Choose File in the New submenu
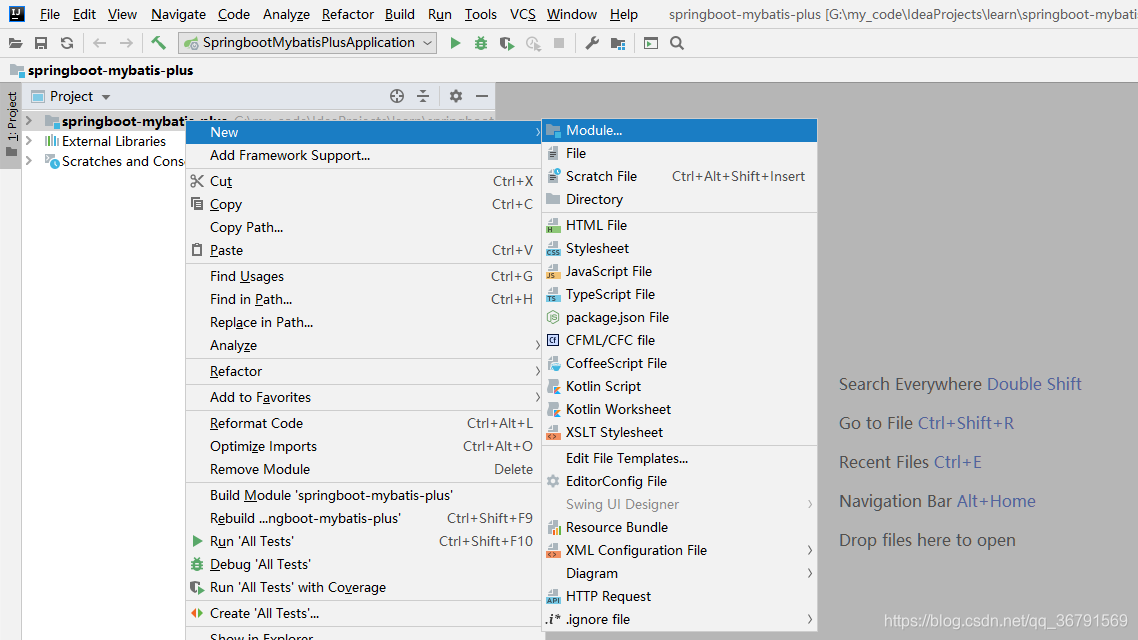The width and height of the screenshot is (1138, 640). click(679, 154)
